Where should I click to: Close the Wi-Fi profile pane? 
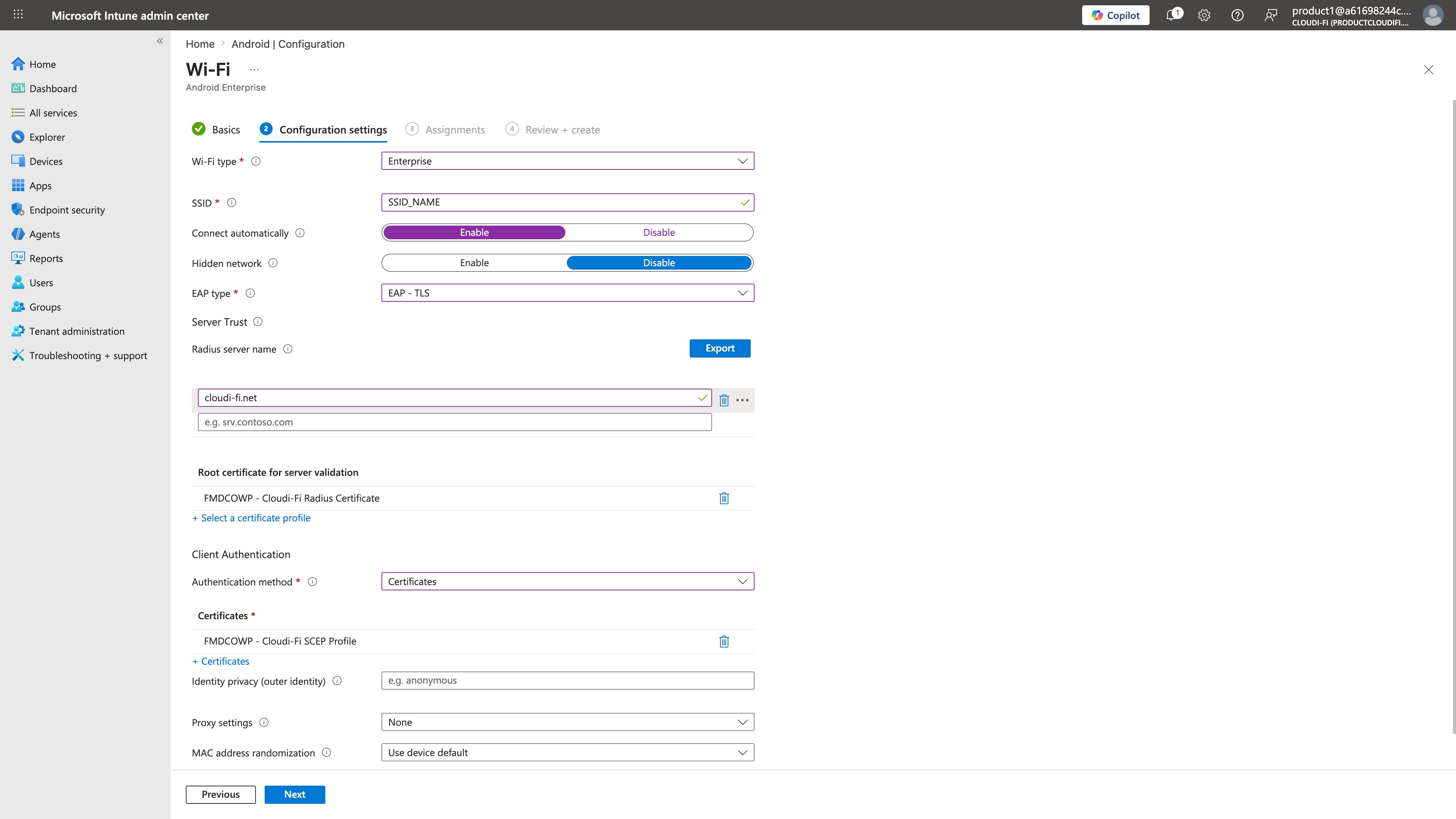[1428, 69]
